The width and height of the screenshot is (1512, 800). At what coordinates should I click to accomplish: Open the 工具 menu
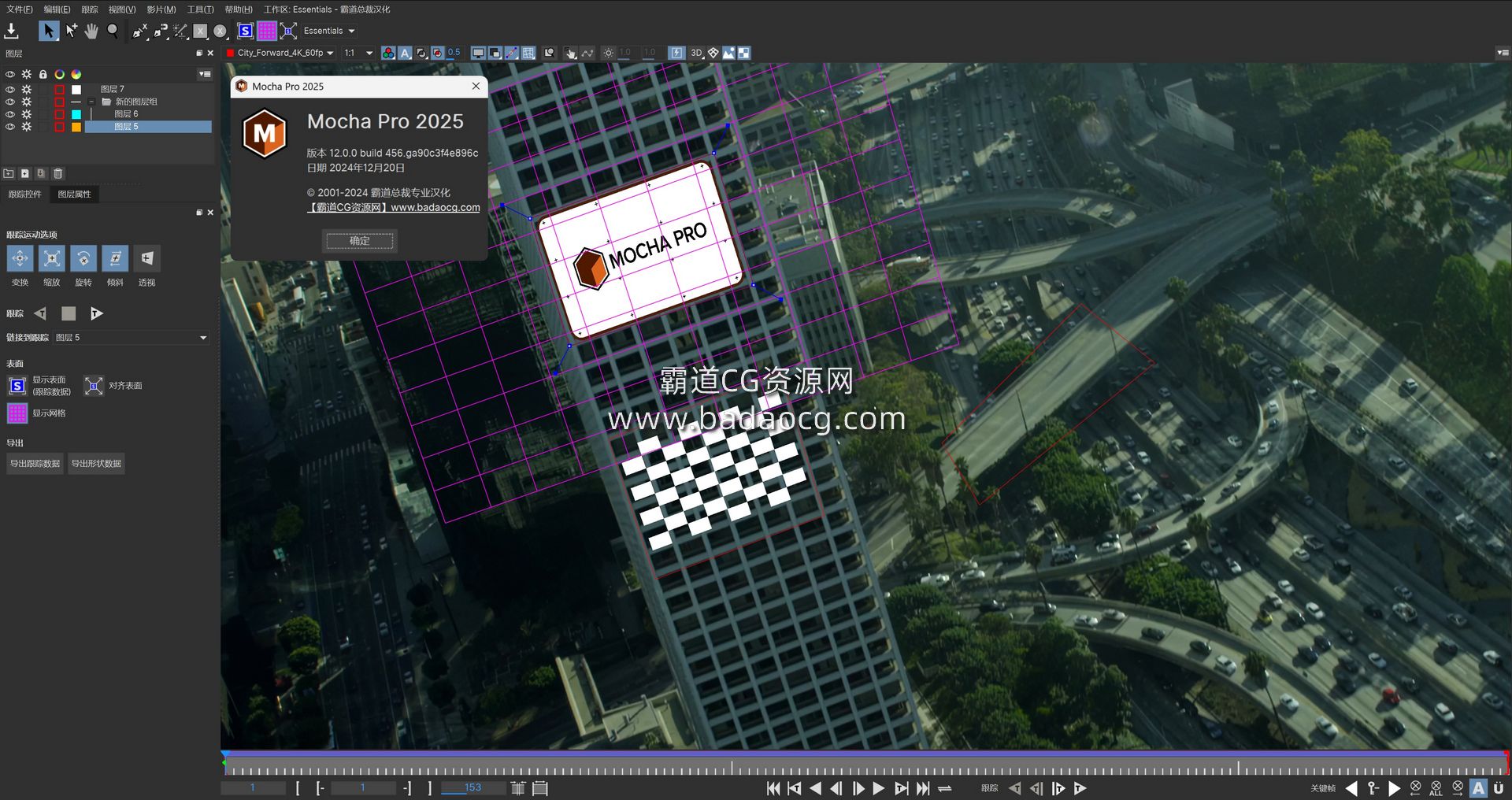click(200, 9)
